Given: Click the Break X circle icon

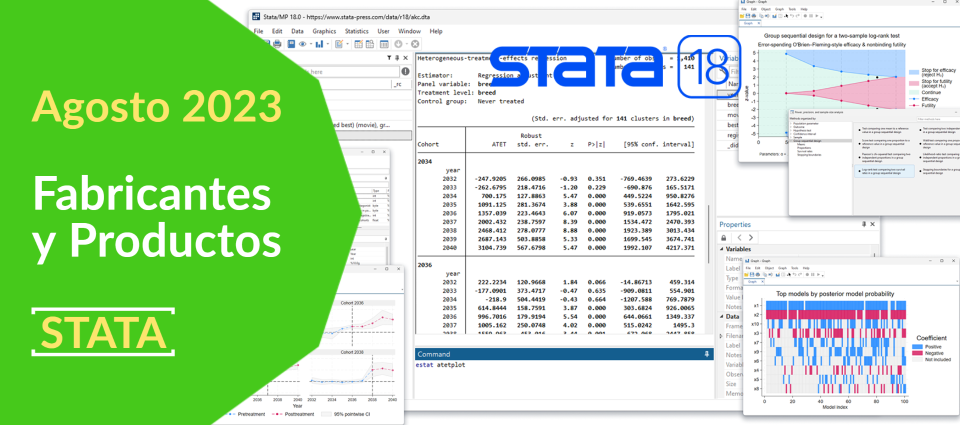Looking at the screenshot, I should pyautogui.click(x=415, y=43).
